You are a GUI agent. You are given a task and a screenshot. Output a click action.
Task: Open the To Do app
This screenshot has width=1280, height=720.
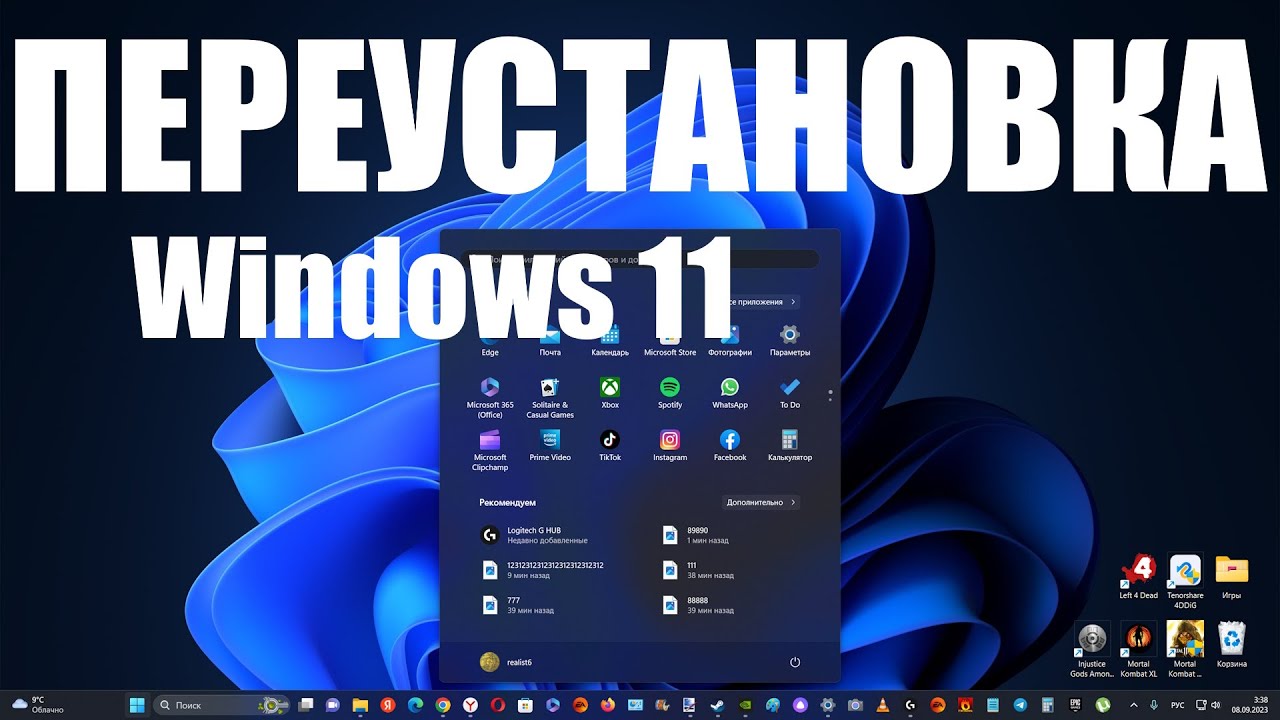click(x=790, y=392)
